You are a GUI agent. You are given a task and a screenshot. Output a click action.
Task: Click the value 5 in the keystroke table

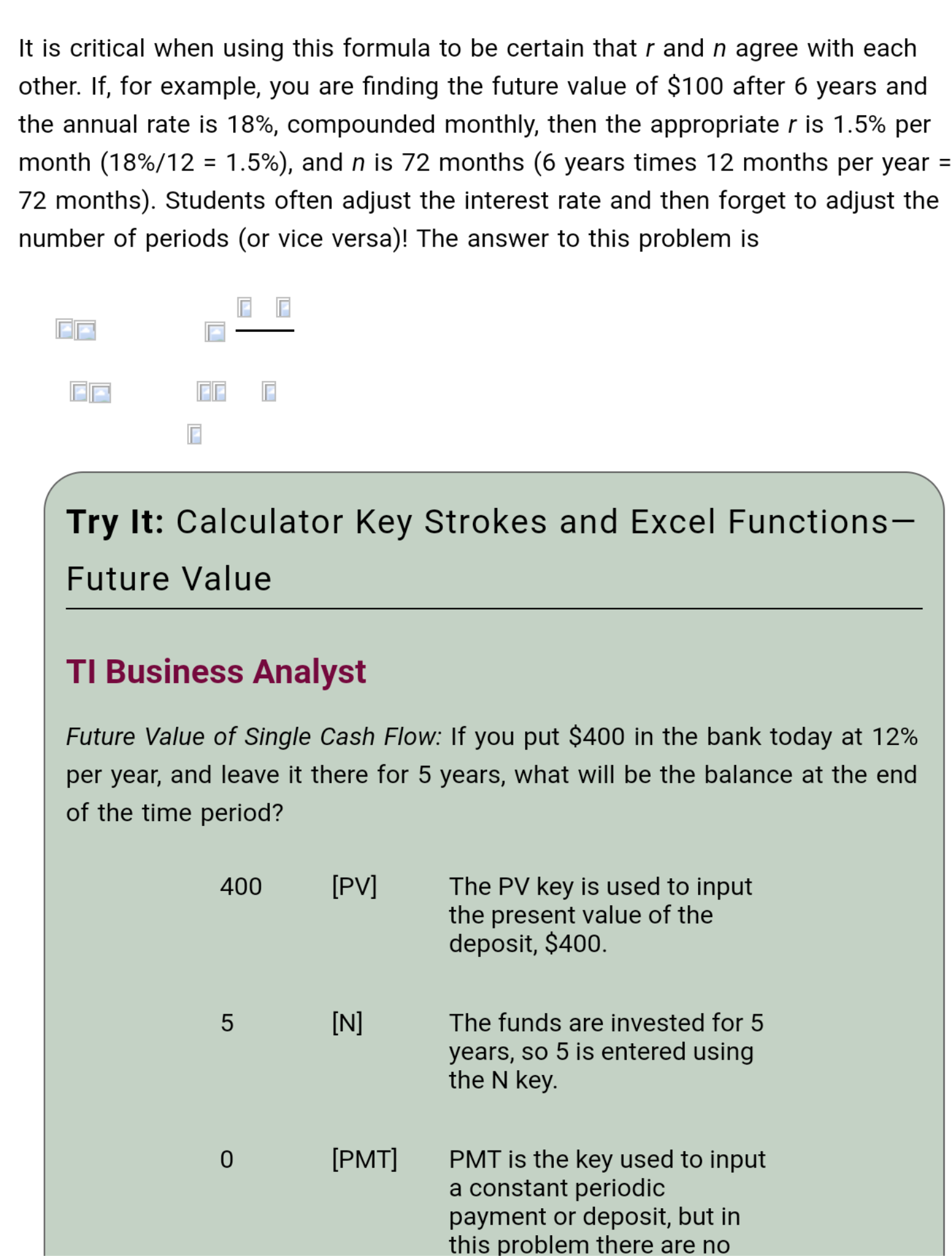click(227, 1022)
